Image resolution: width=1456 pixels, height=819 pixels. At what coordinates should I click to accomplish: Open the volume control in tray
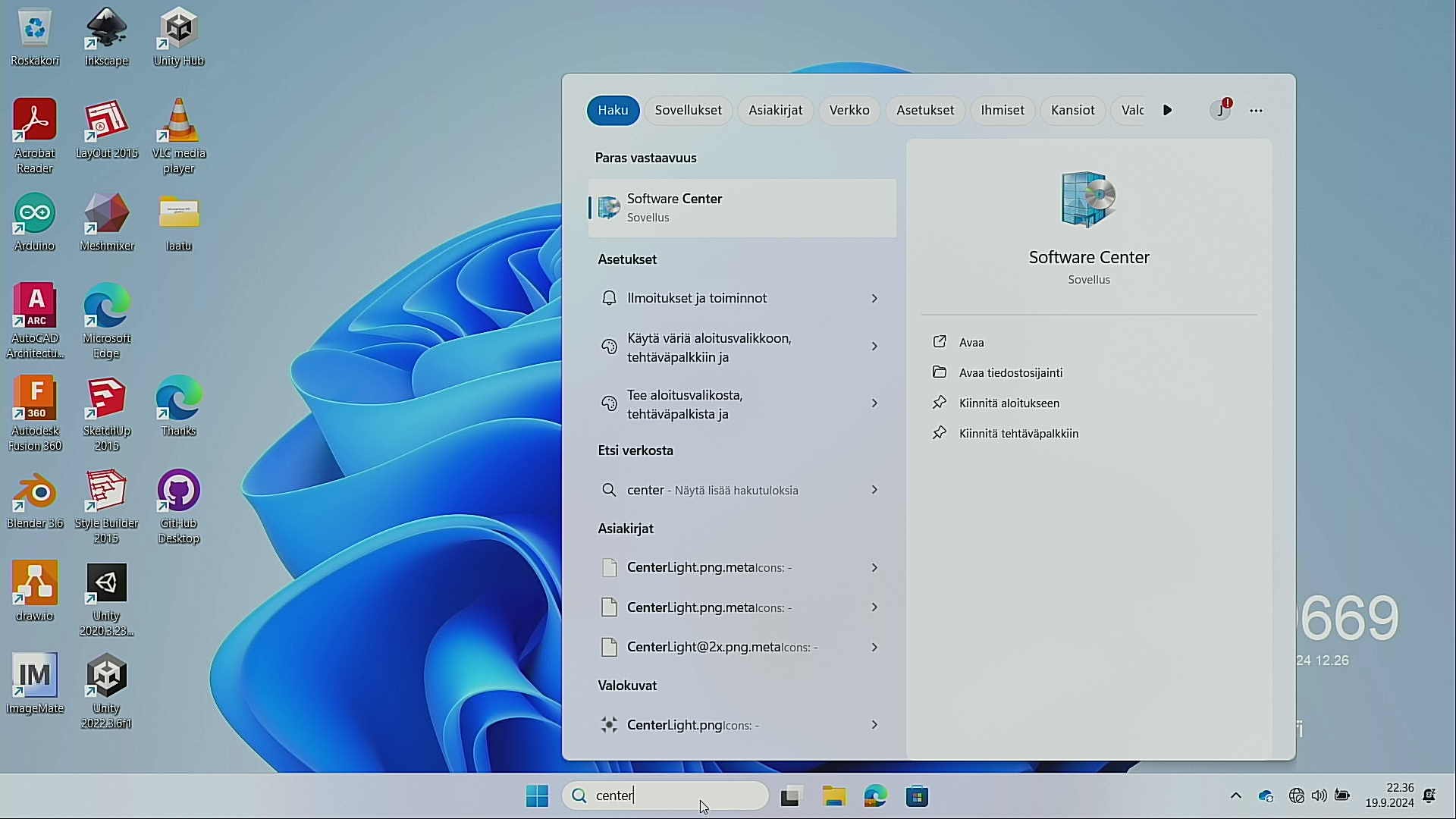tap(1319, 796)
